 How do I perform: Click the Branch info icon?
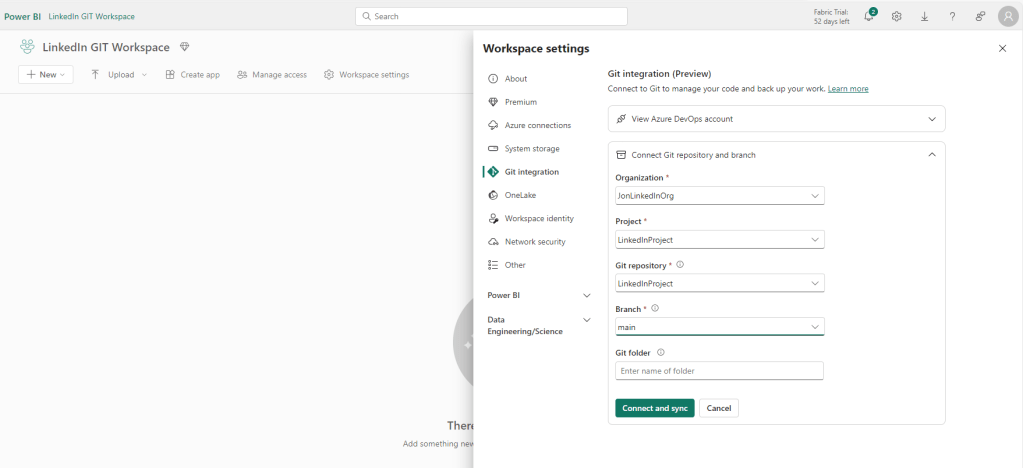[x=655, y=309]
